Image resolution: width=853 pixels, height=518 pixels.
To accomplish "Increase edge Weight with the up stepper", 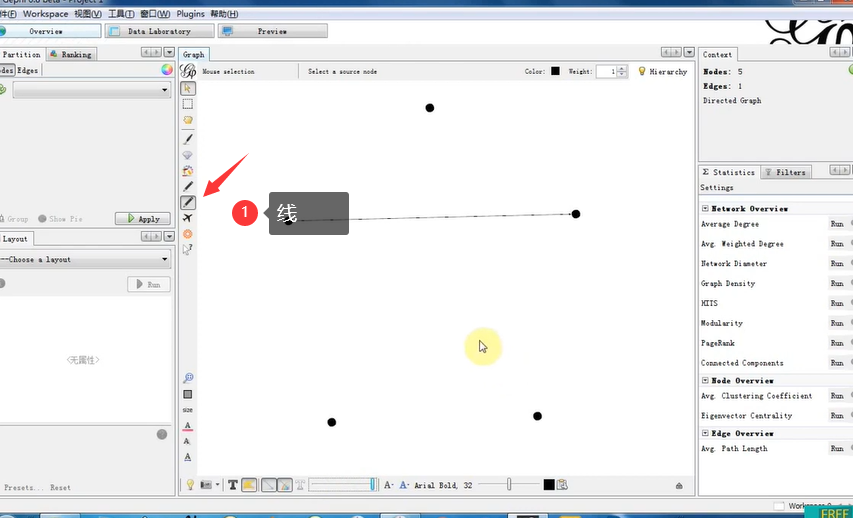I will 622,68.
